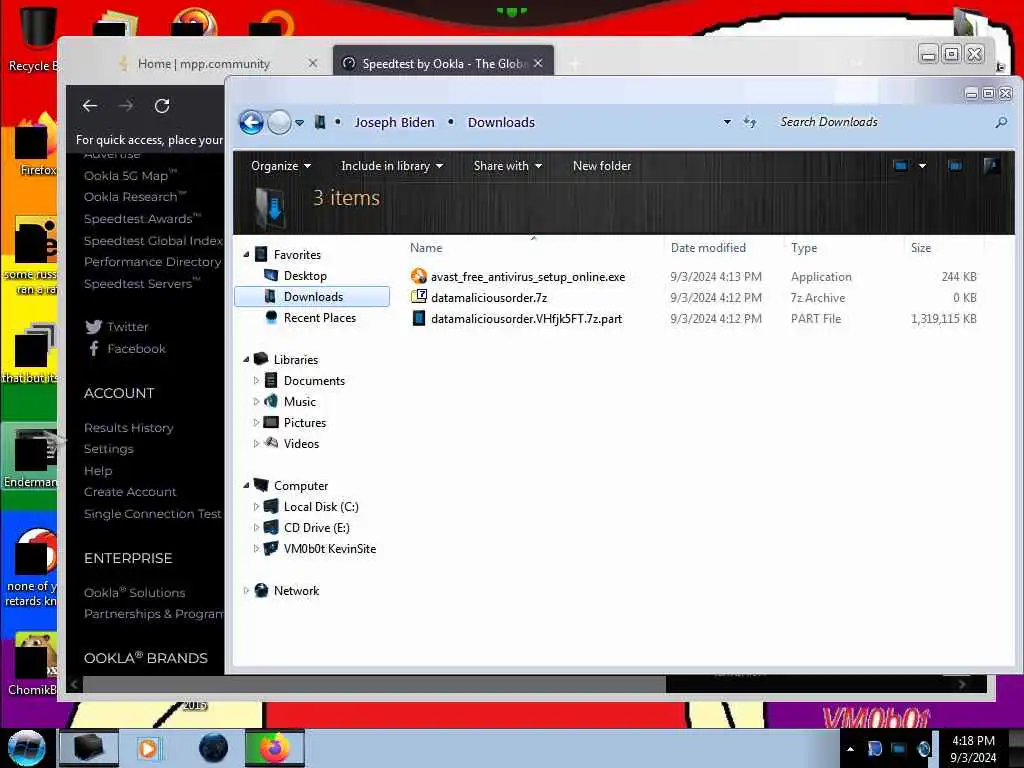This screenshot has height=768, width=1024.
Task: Show hidden system tray icons
Action: click(x=850, y=749)
